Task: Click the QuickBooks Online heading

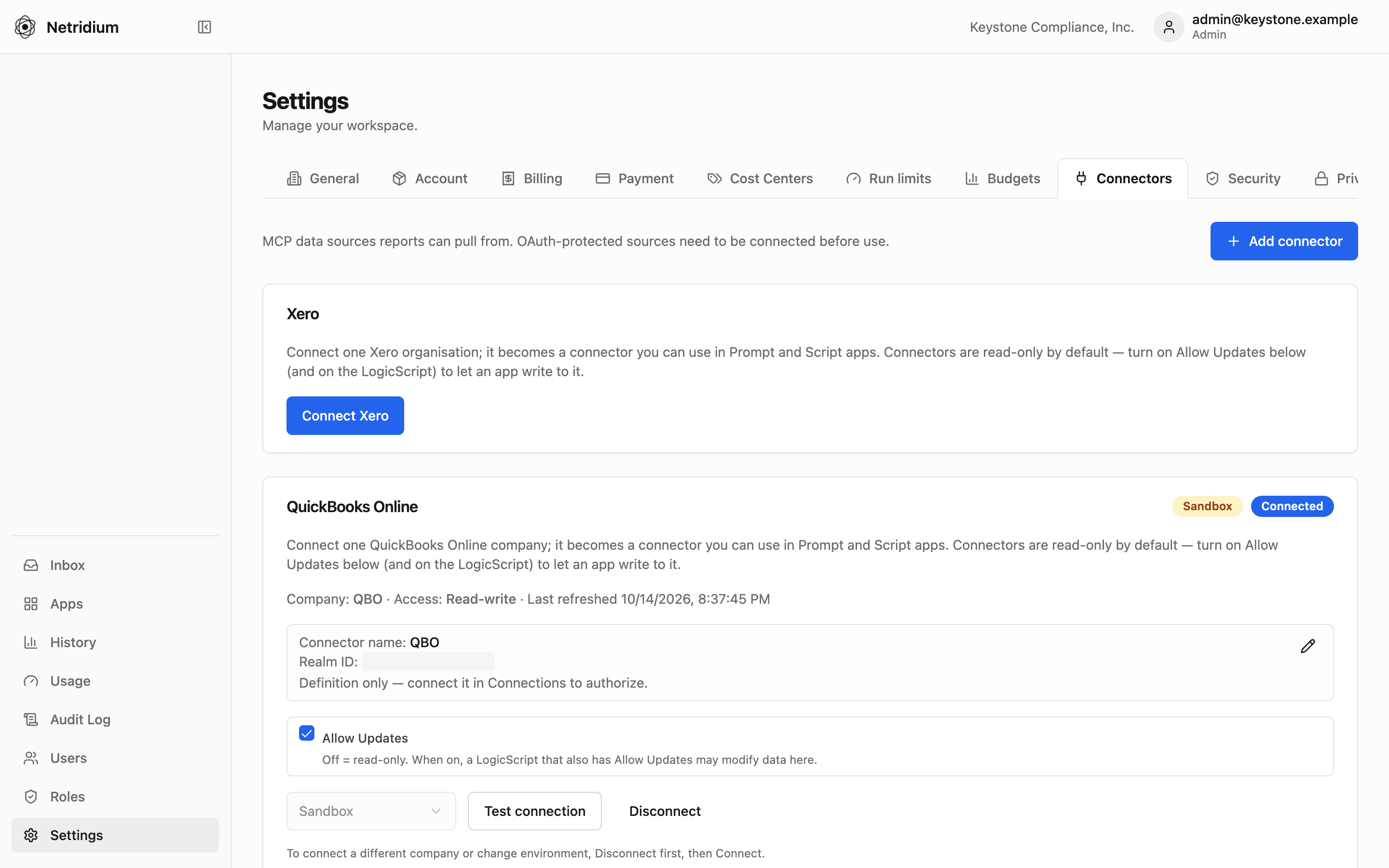Action: 352,506
